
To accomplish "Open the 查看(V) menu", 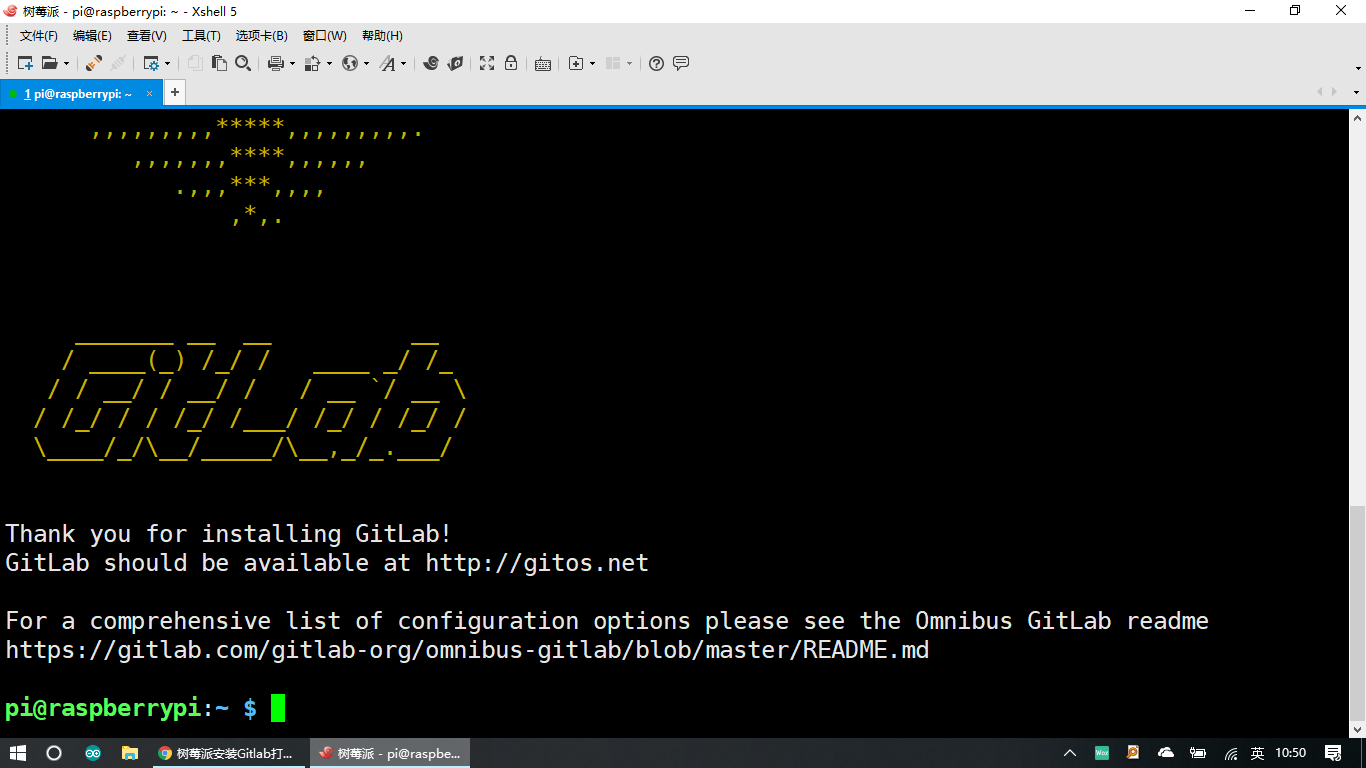I will click(x=146, y=36).
